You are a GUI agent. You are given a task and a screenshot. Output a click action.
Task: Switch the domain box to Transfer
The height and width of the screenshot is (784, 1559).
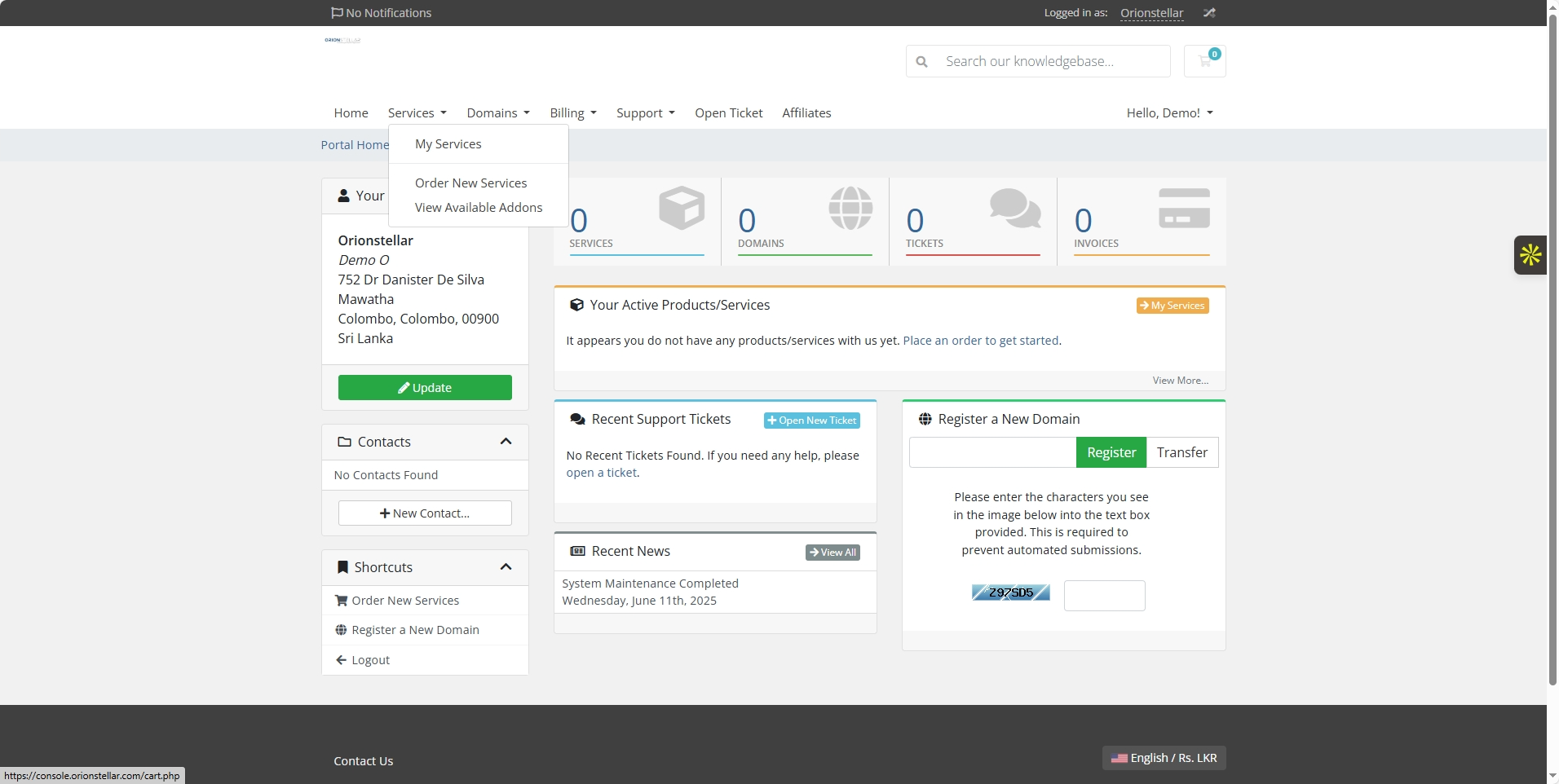(1181, 452)
